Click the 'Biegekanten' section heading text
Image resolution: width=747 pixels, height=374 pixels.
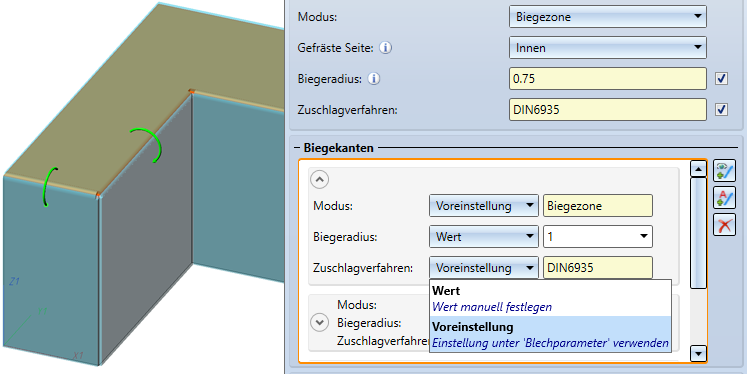338,148
